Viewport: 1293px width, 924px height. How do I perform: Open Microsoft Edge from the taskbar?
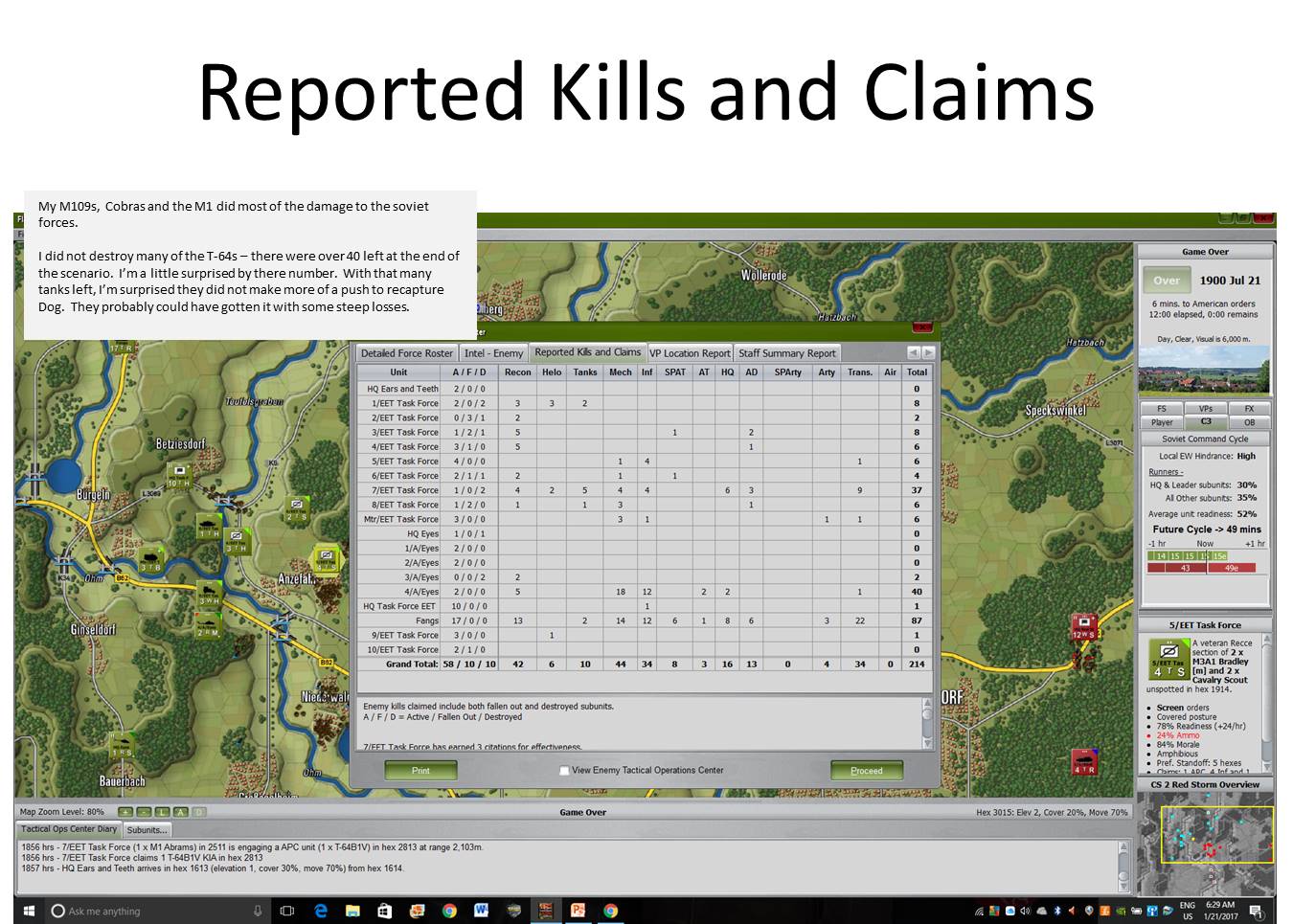321,911
